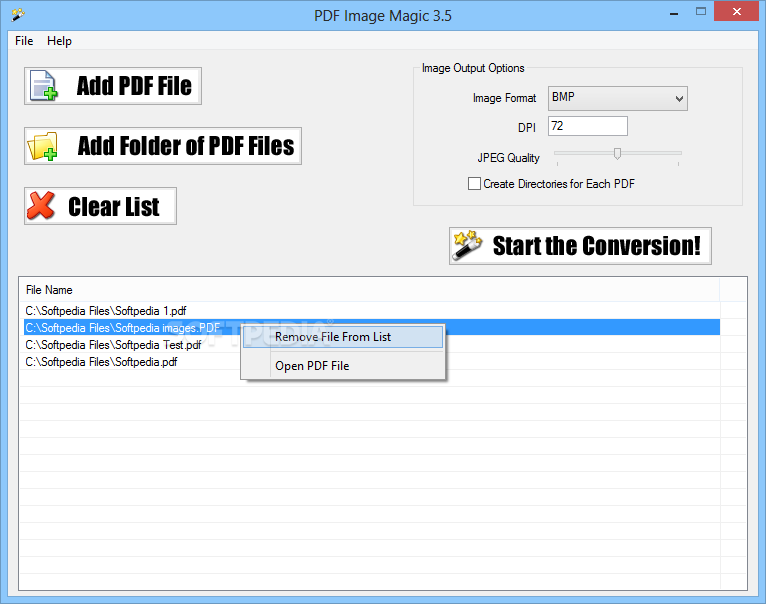Click the magic wand icon on Start the Conversion
The width and height of the screenshot is (766, 604).
tap(467, 245)
